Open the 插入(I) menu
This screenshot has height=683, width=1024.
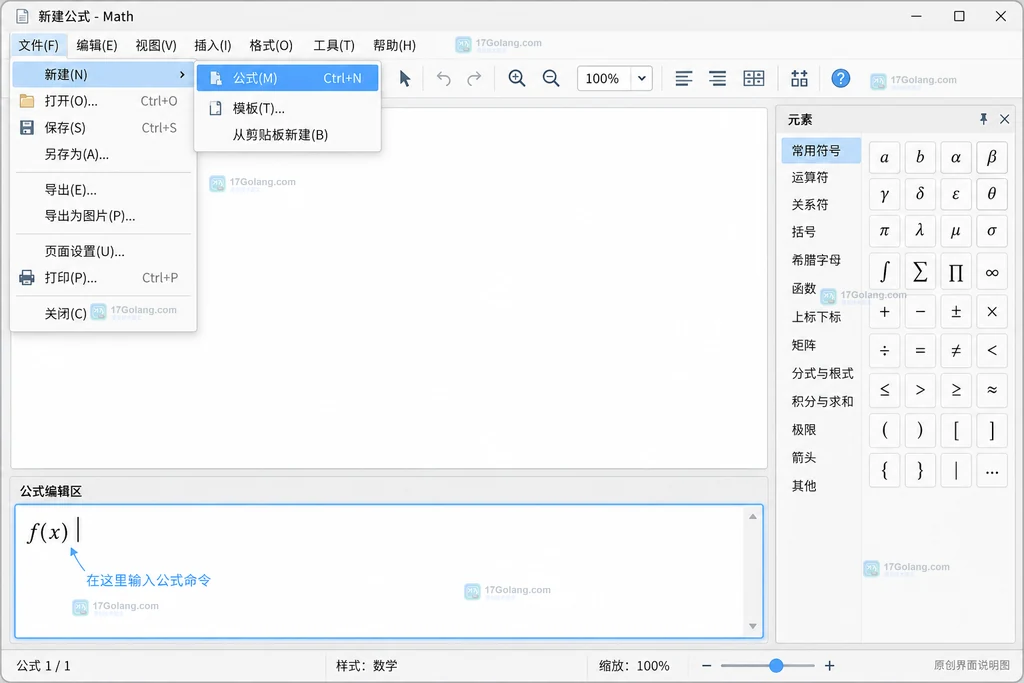tap(213, 45)
